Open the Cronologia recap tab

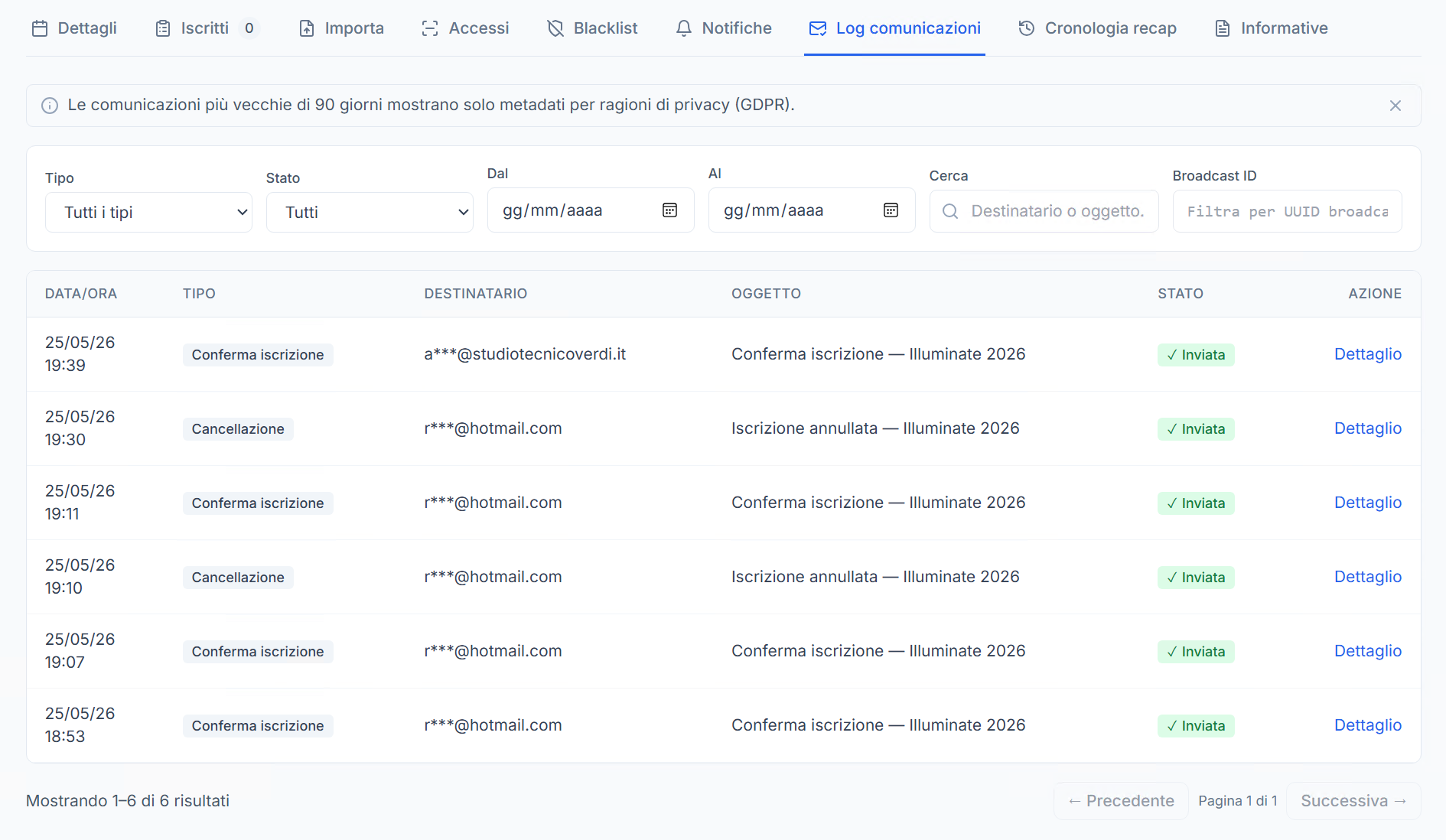[x=1097, y=28]
